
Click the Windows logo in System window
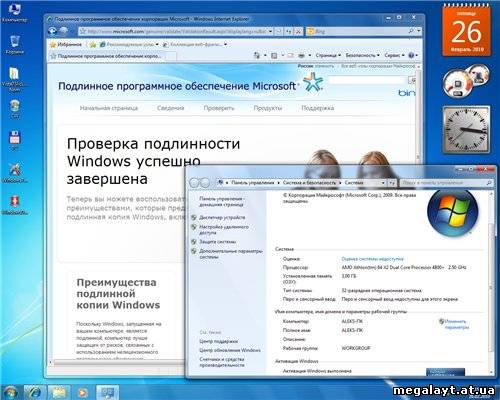[x=453, y=213]
